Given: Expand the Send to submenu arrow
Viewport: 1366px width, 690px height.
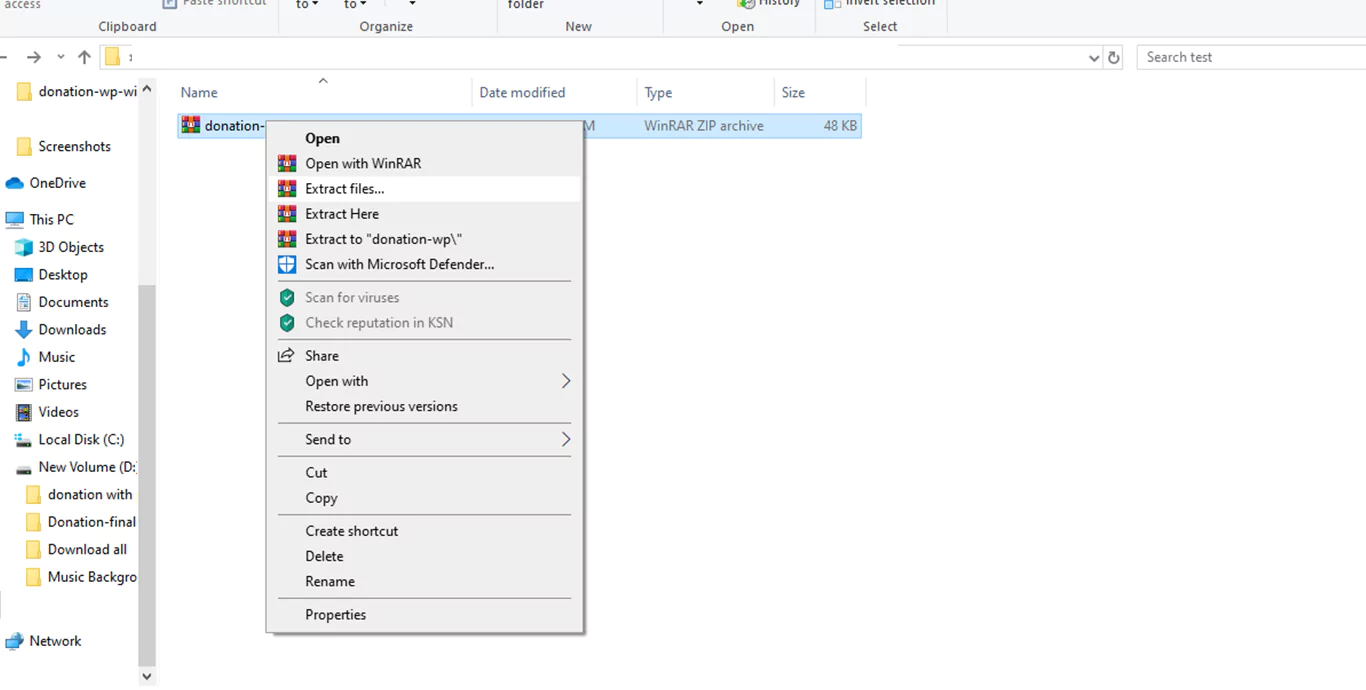Looking at the screenshot, I should [565, 440].
